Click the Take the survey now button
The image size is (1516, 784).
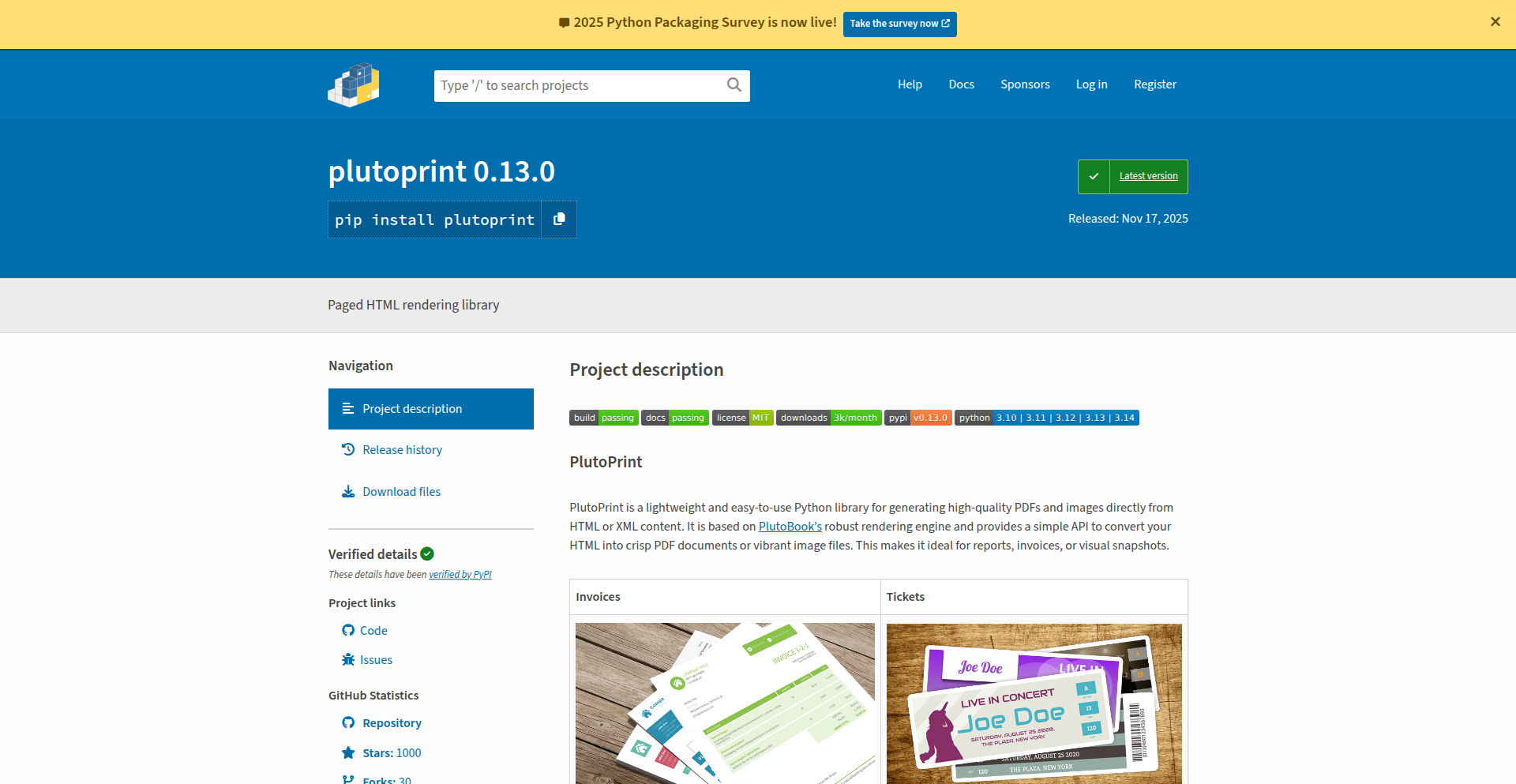click(x=899, y=24)
